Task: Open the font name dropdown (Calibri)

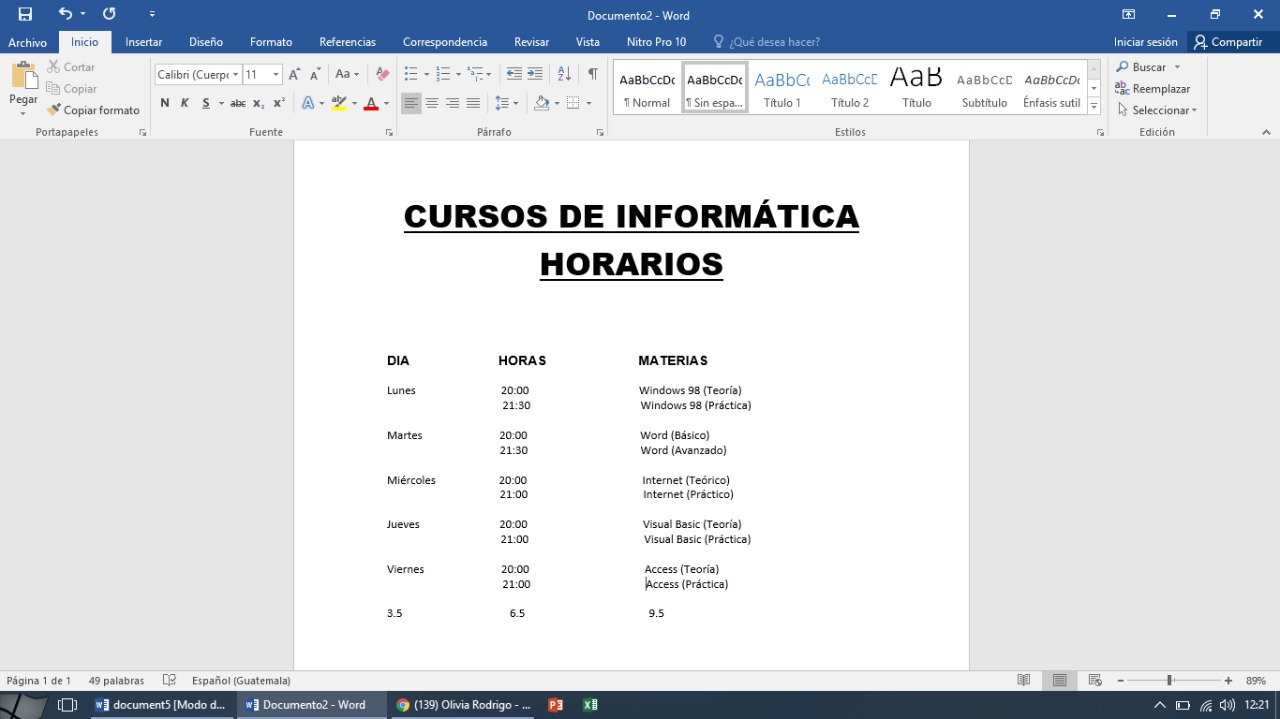Action: (x=236, y=75)
